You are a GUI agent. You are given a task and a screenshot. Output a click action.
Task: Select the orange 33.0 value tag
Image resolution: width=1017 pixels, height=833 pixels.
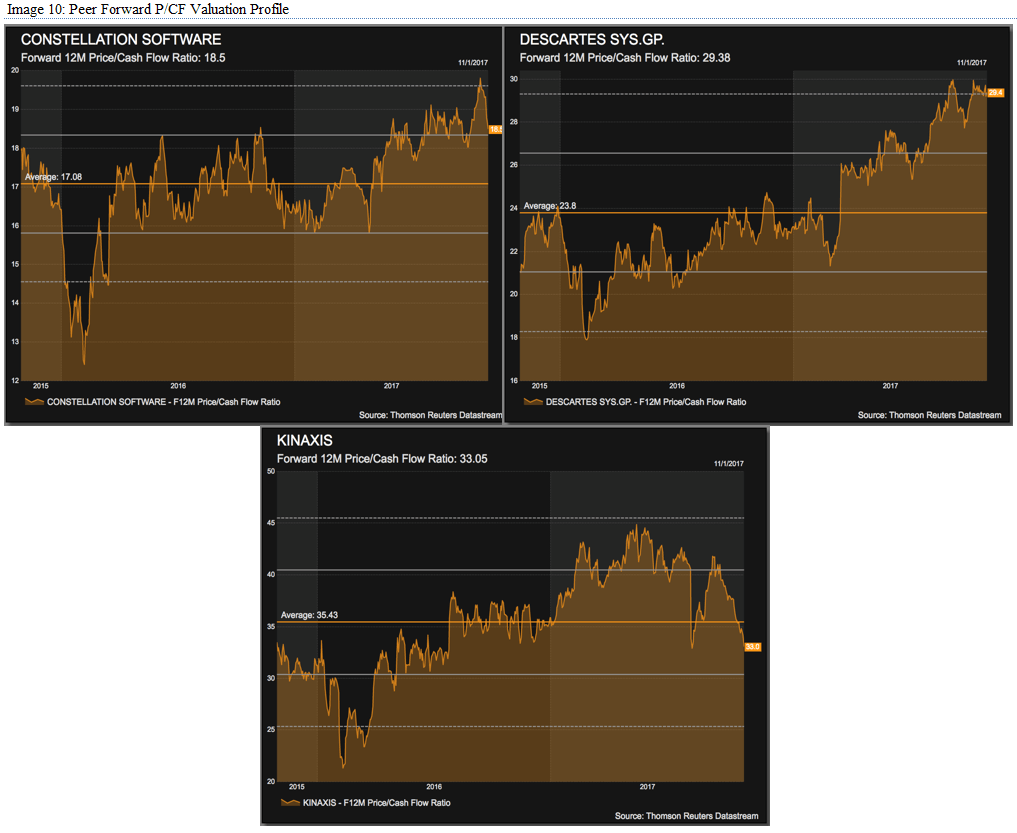(x=752, y=647)
